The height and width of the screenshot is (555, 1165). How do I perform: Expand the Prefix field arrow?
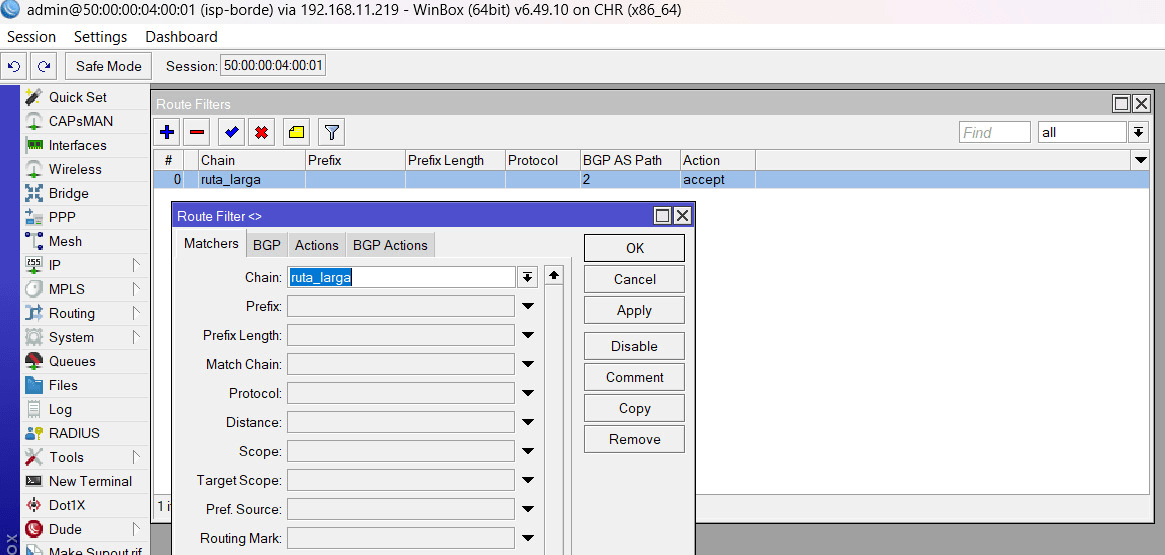coord(528,306)
